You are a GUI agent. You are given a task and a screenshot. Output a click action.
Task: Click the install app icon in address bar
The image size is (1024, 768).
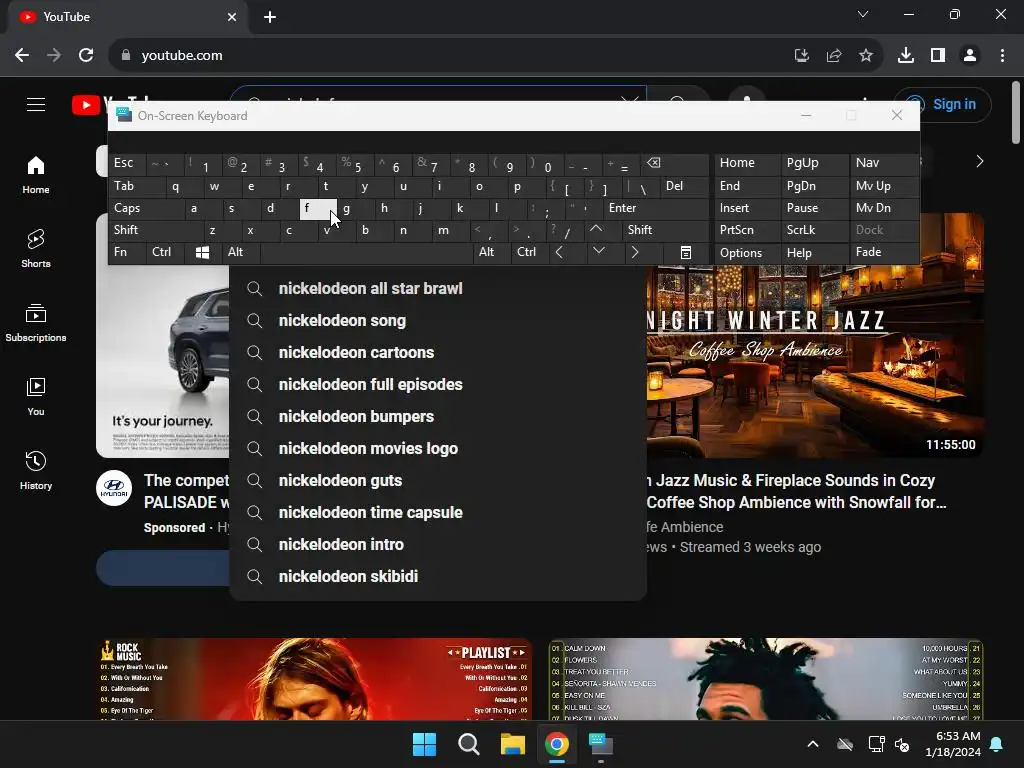click(802, 56)
